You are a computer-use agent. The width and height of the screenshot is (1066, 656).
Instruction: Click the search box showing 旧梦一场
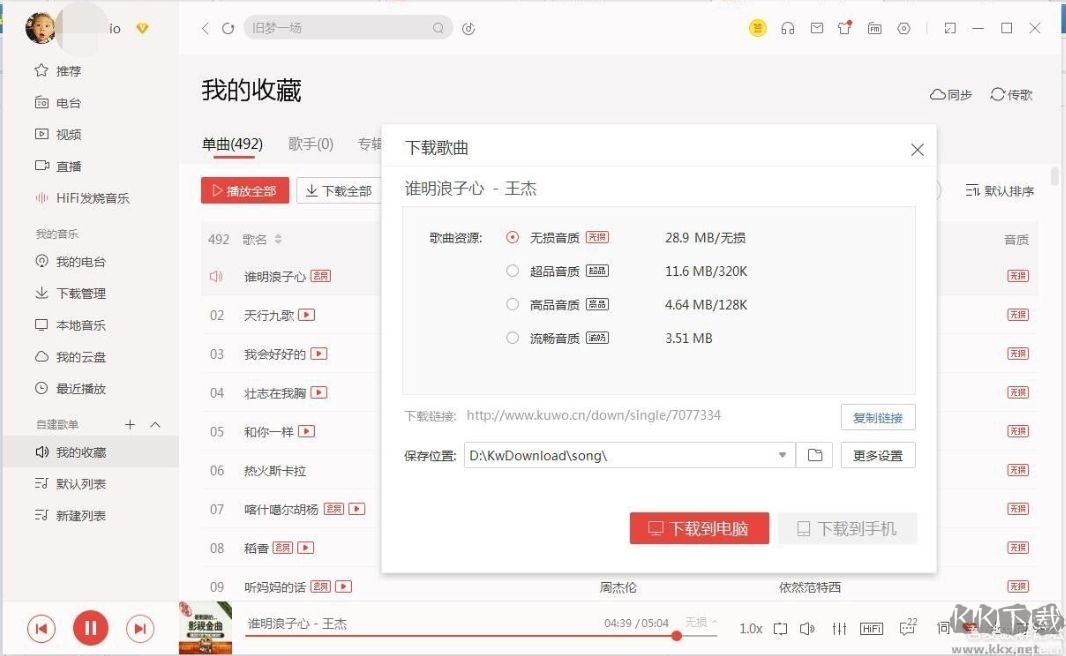click(x=340, y=28)
